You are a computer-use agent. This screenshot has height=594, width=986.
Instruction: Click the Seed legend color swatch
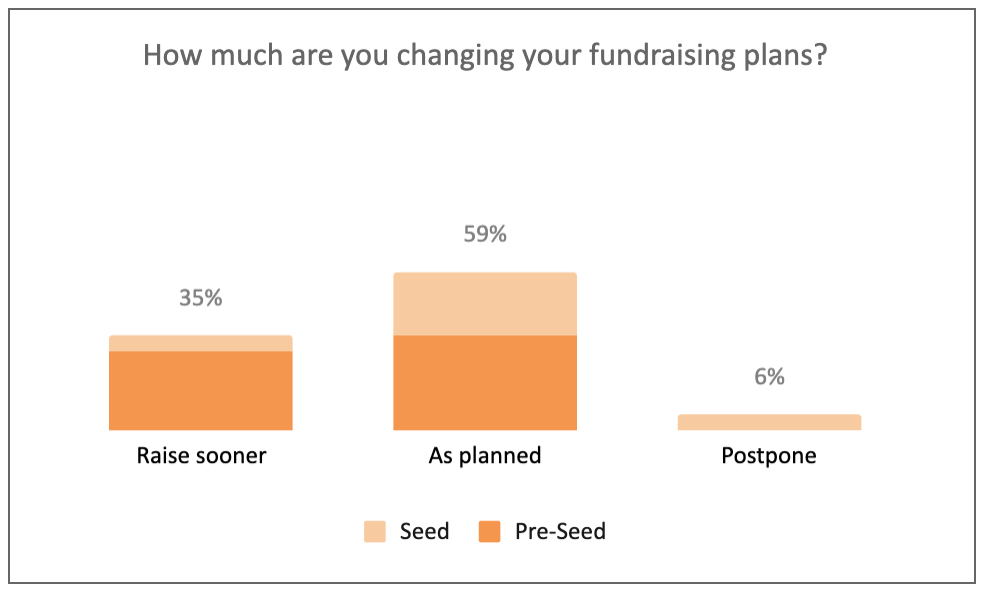[375, 531]
